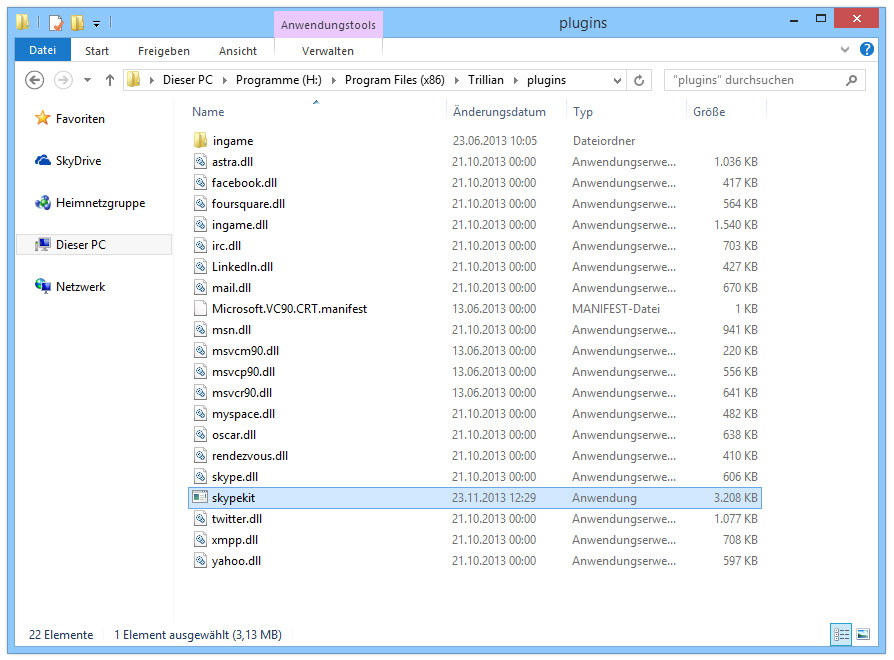Expand the ribbon with the chevron
Viewport: 894px width, 660px height.
tap(845, 50)
